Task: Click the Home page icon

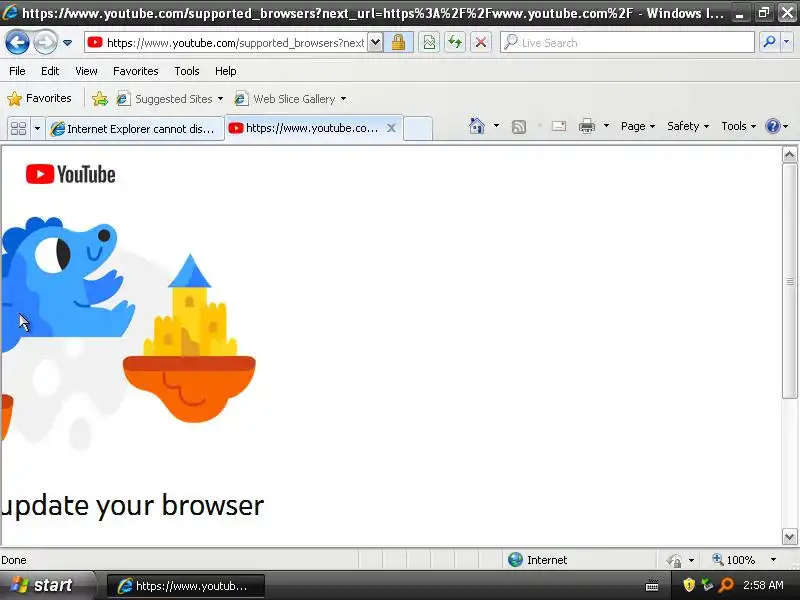Action: [477, 126]
